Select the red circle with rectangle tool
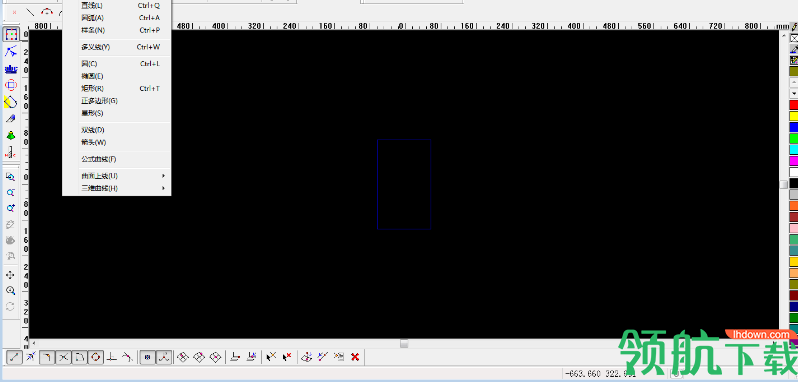 (x=11, y=85)
